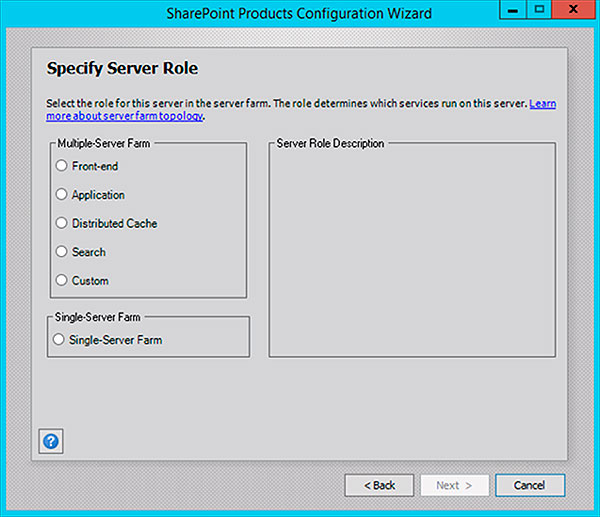
Task: Click the Server Role Description group label
Action: [330, 143]
